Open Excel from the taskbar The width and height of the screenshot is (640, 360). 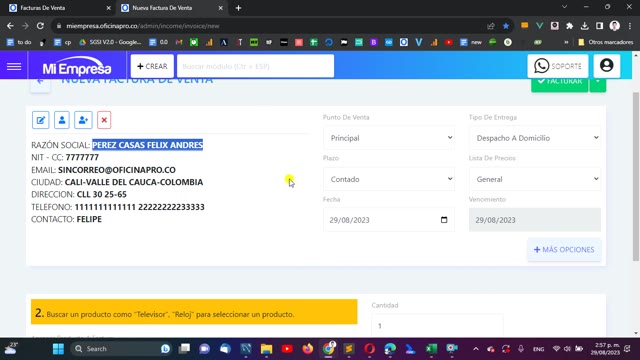pos(431,349)
